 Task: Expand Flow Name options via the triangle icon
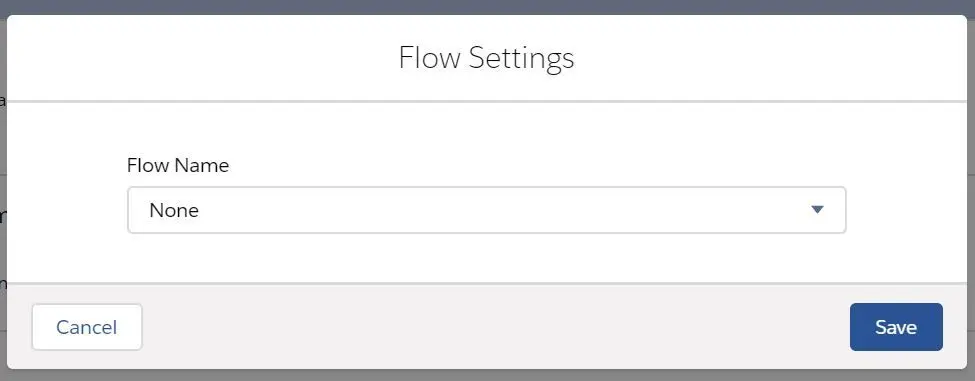(817, 210)
